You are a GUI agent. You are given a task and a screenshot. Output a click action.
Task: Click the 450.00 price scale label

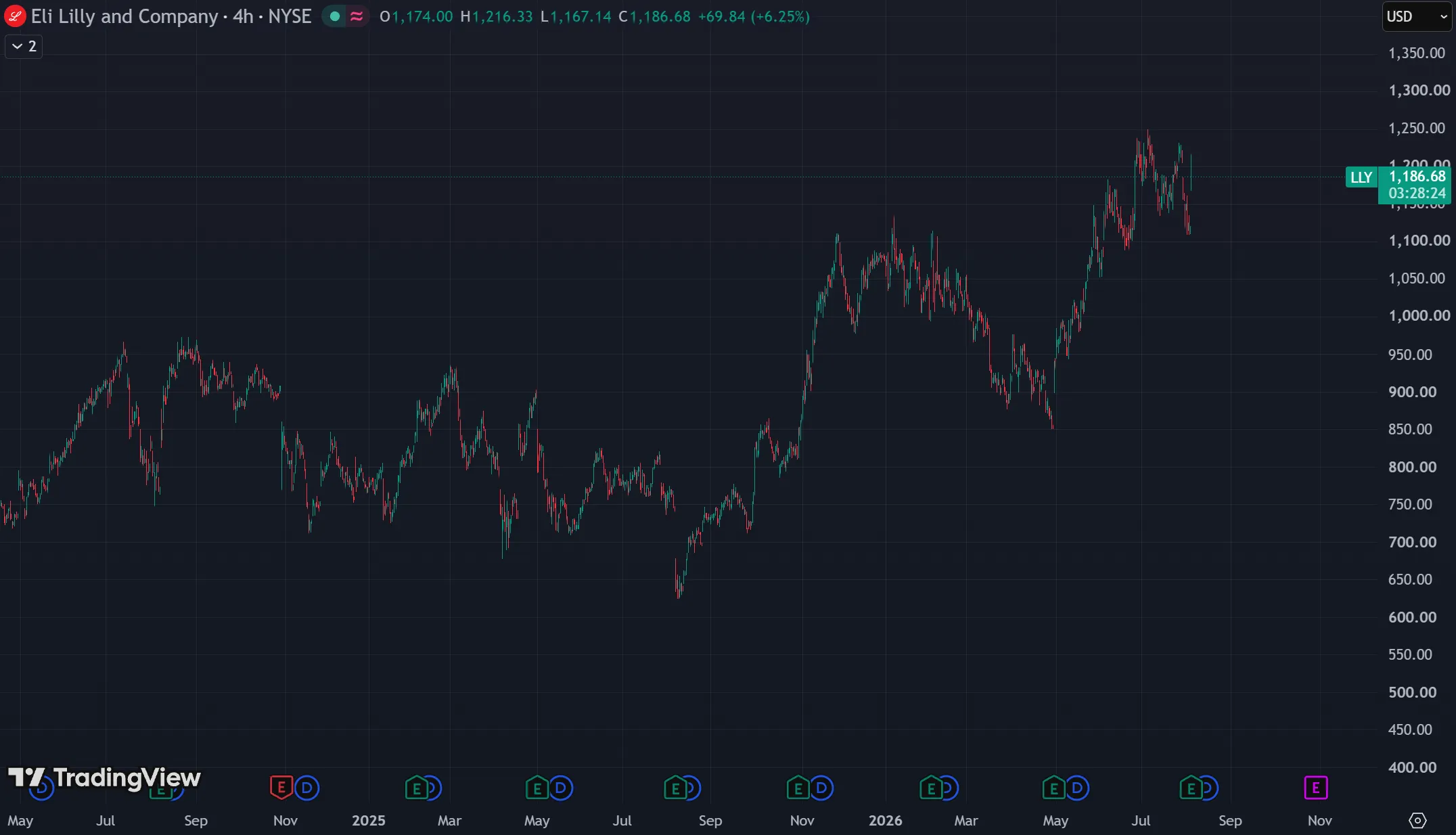coord(1410,729)
